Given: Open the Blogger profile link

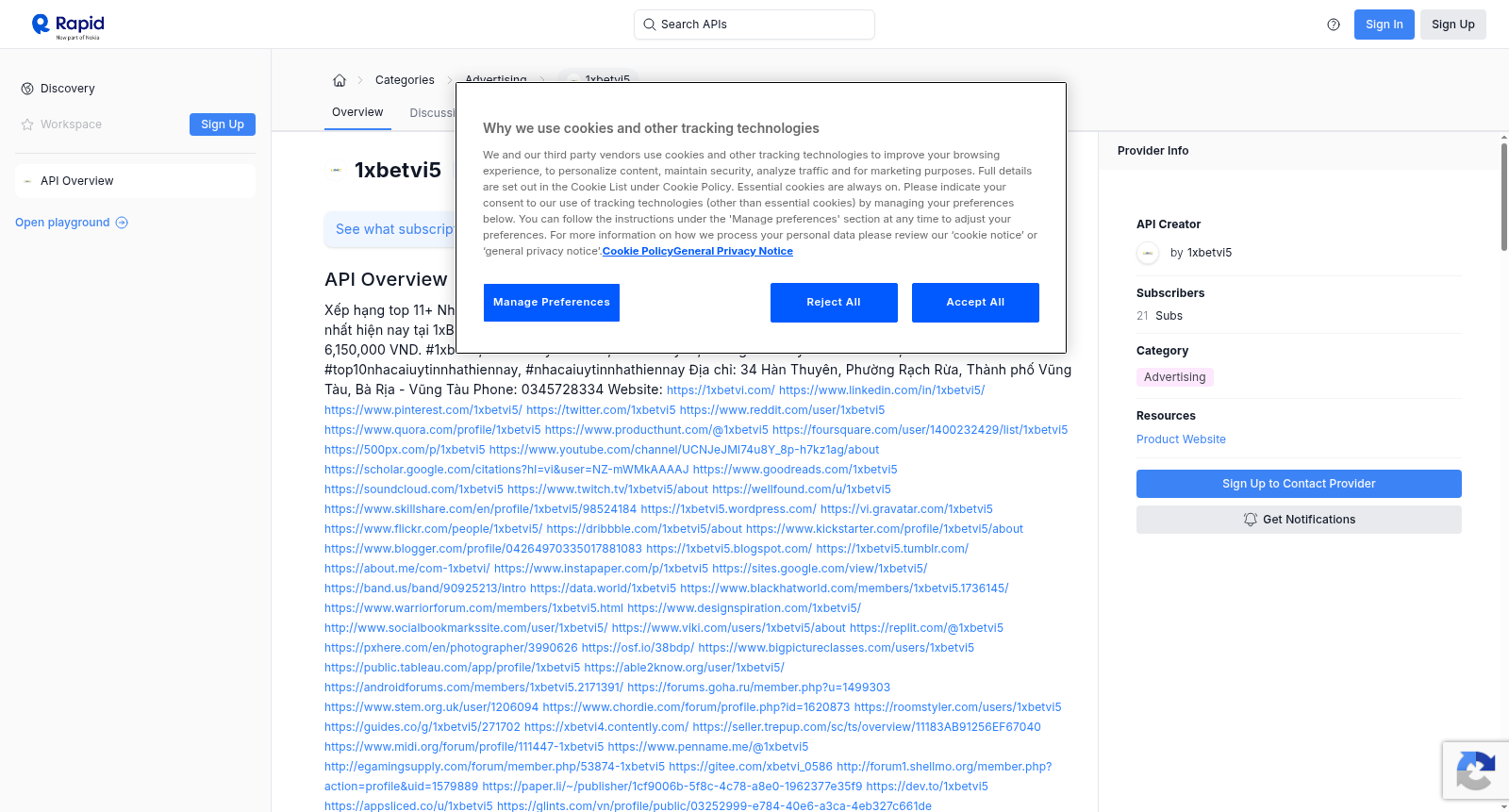Looking at the screenshot, I should (483, 549).
